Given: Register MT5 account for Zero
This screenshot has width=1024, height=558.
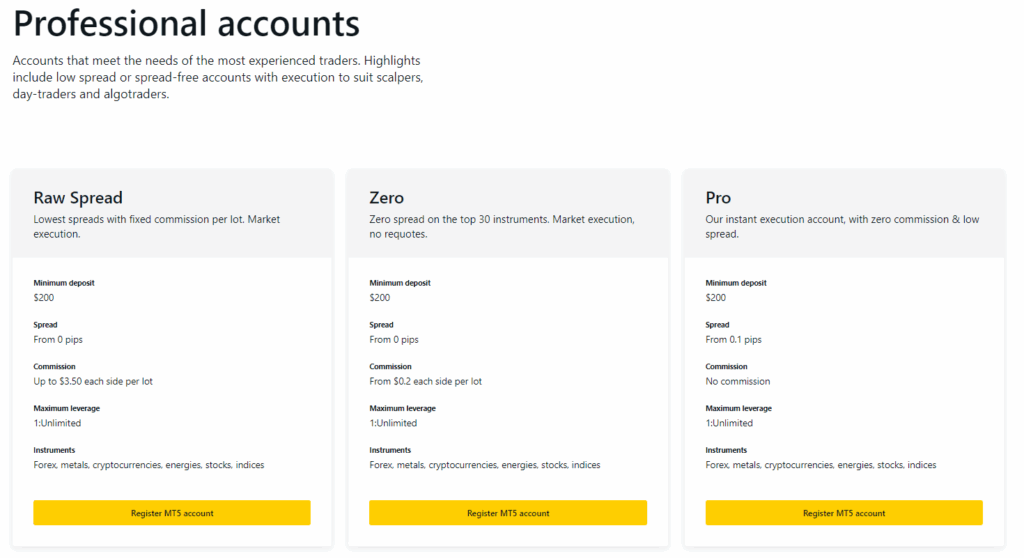Looking at the screenshot, I should tap(508, 513).
